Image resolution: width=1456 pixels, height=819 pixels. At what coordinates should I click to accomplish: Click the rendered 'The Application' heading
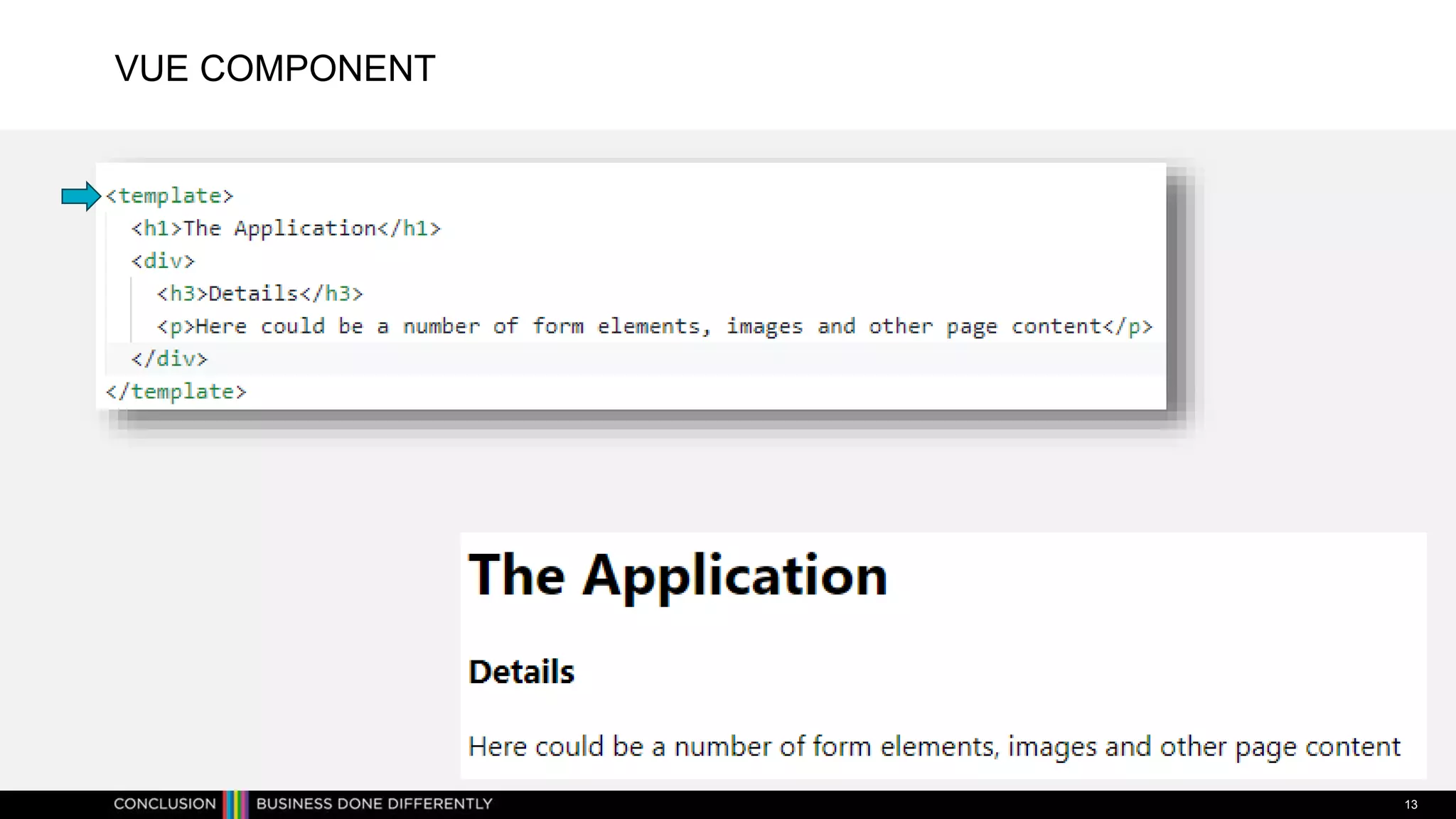[x=678, y=576]
